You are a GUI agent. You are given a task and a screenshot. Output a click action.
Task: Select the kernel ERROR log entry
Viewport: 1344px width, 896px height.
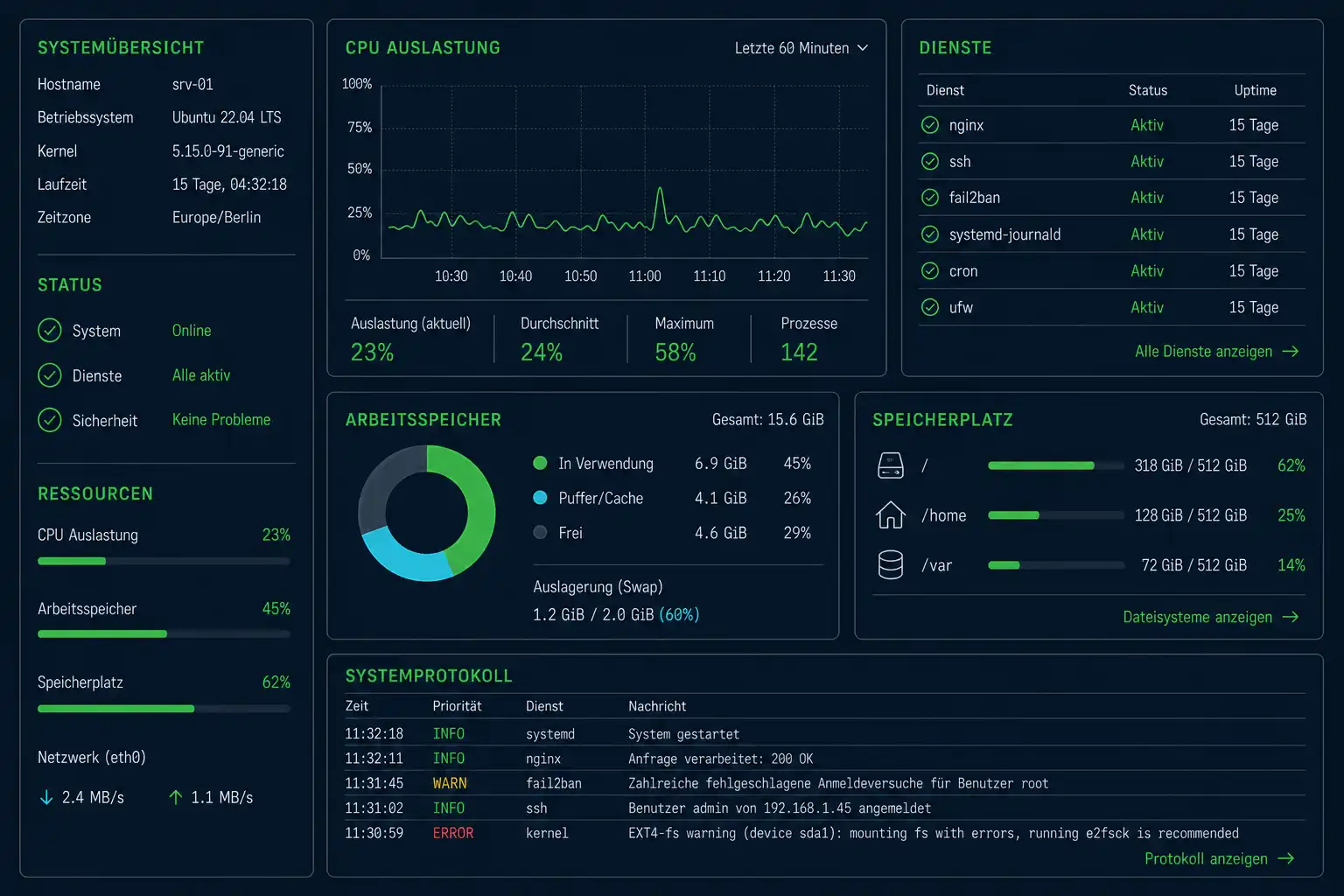tap(824, 833)
